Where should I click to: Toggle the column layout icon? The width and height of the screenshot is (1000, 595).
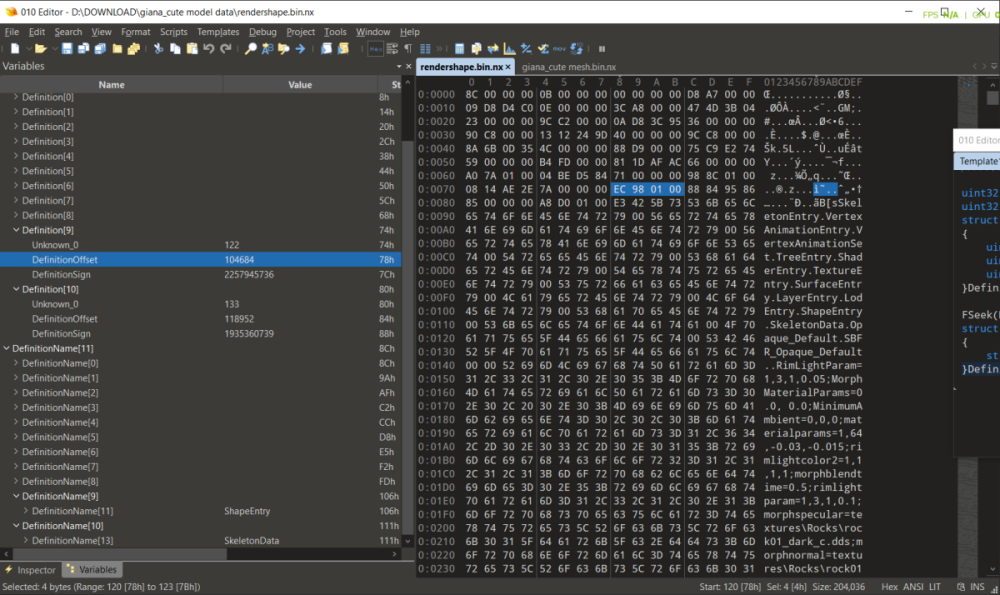[425, 49]
